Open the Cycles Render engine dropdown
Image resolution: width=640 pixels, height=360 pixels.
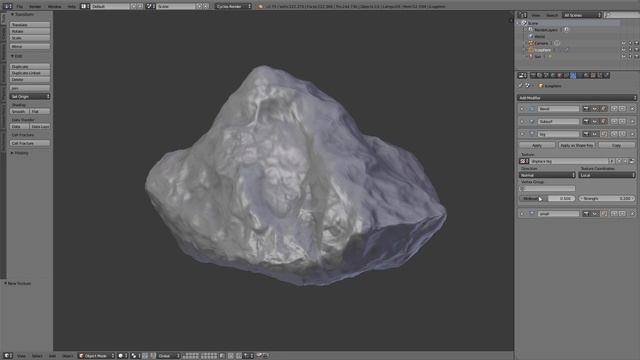click(x=233, y=6)
